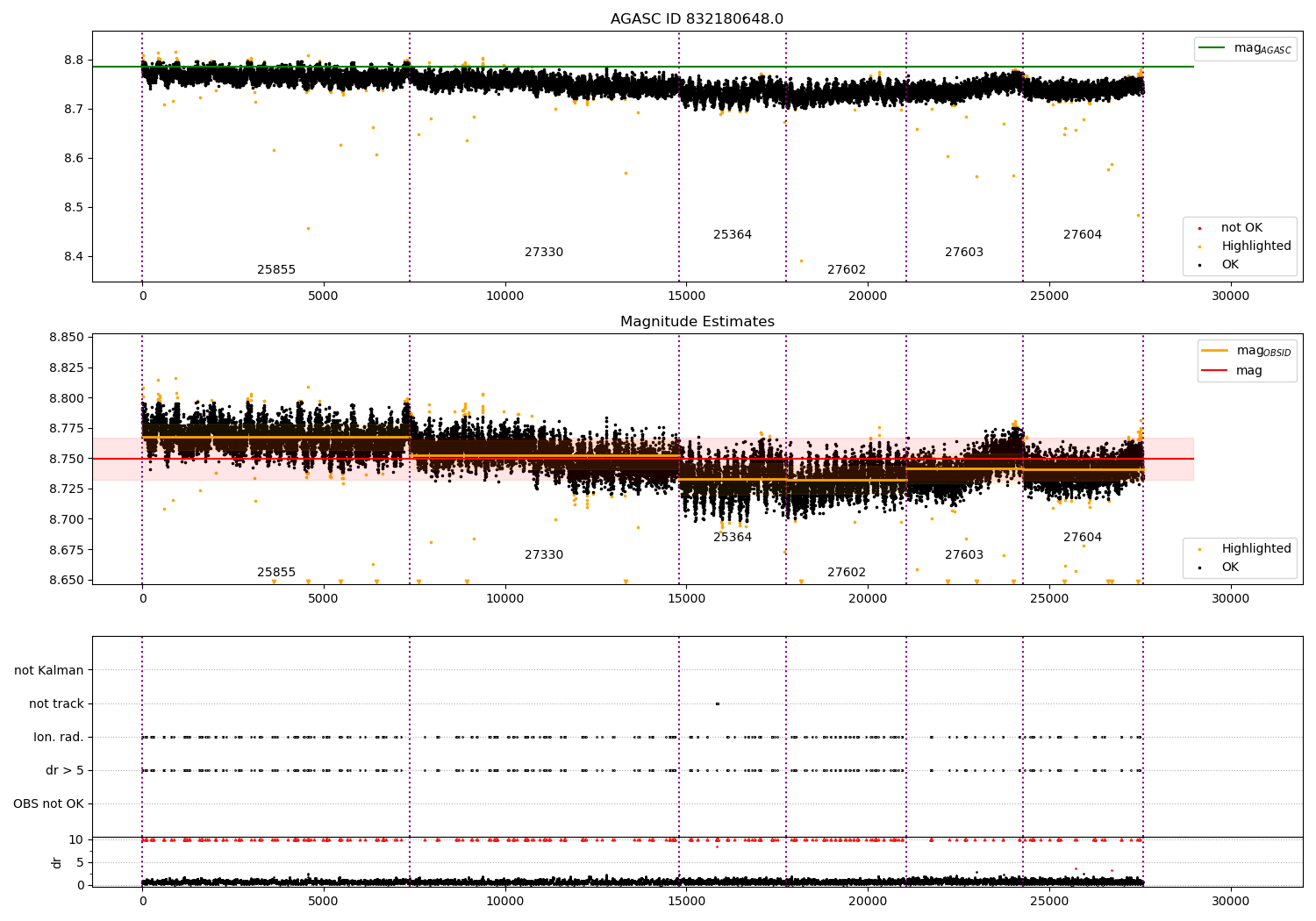Click obsid label 25364 in Magnitude Estimates plot
Image resolution: width=1316 pixels, height=921 pixels.
(x=733, y=538)
